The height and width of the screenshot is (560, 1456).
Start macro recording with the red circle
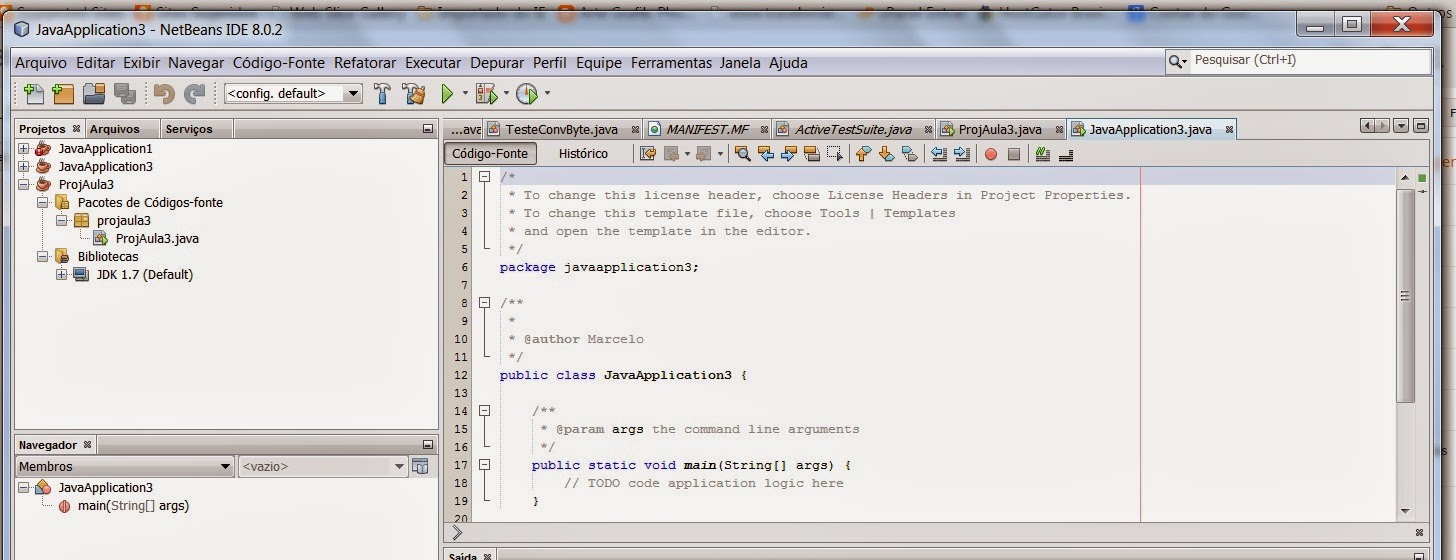(x=991, y=154)
